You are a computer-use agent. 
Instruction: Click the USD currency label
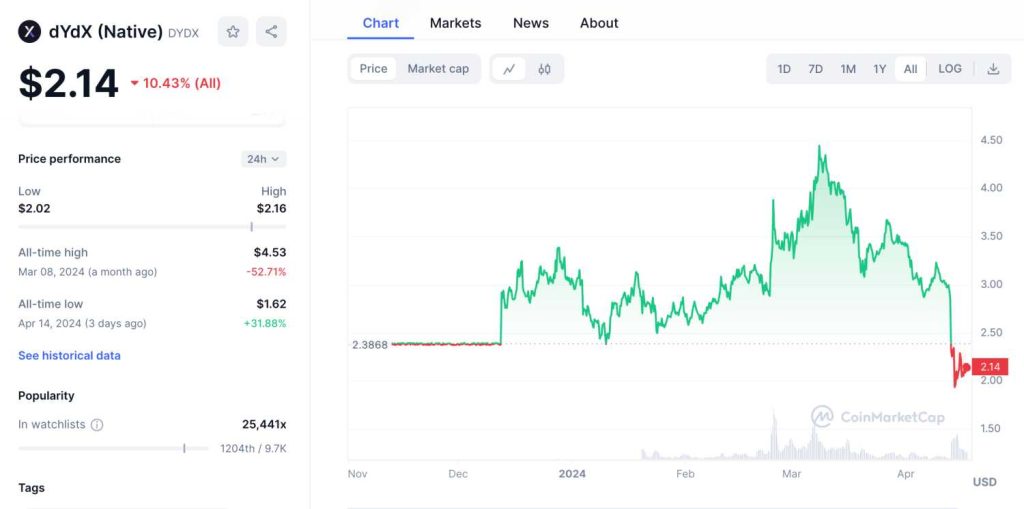pos(985,482)
